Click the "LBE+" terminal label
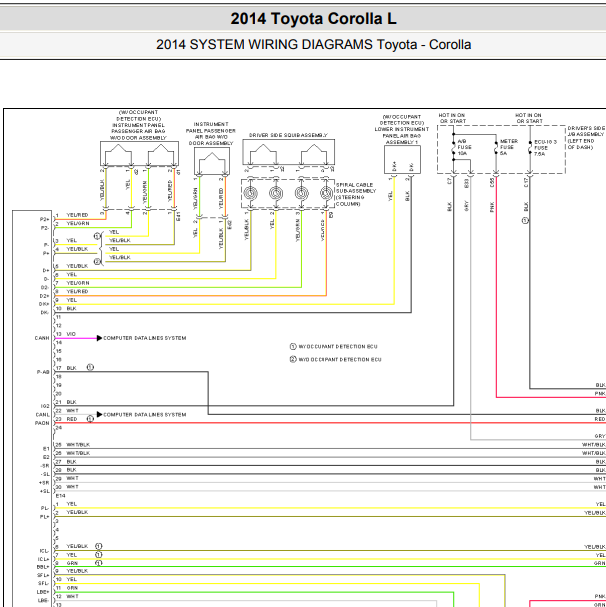This screenshot has height=607, width=606. [43, 592]
